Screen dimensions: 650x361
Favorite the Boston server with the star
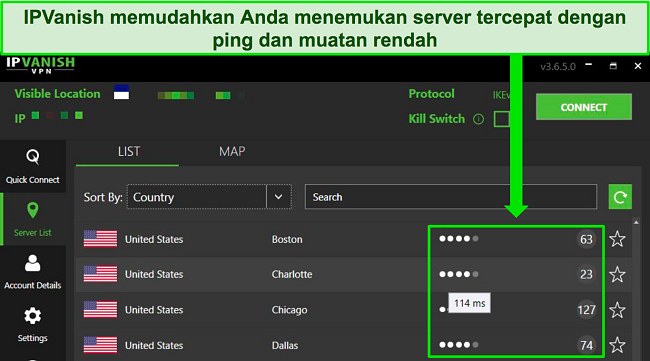(x=617, y=239)
